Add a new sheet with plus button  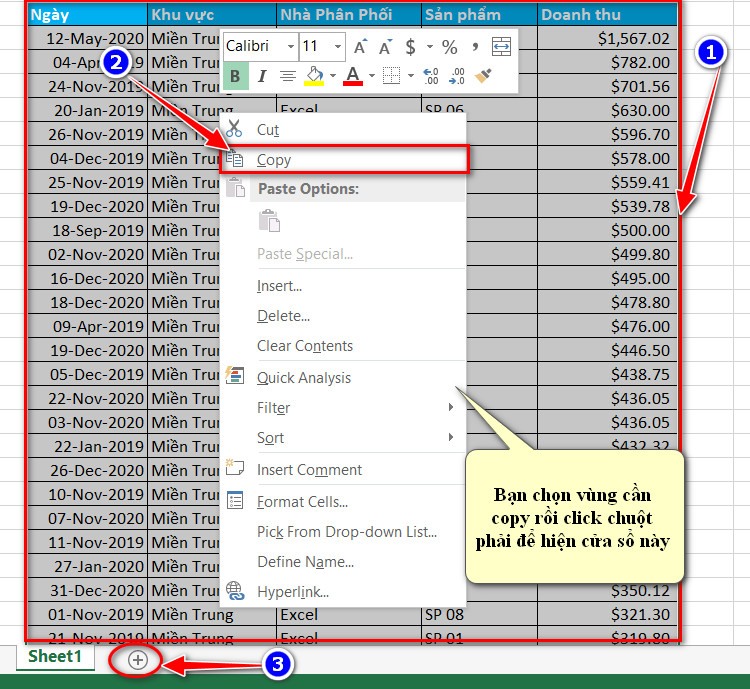tap(137, 660)
